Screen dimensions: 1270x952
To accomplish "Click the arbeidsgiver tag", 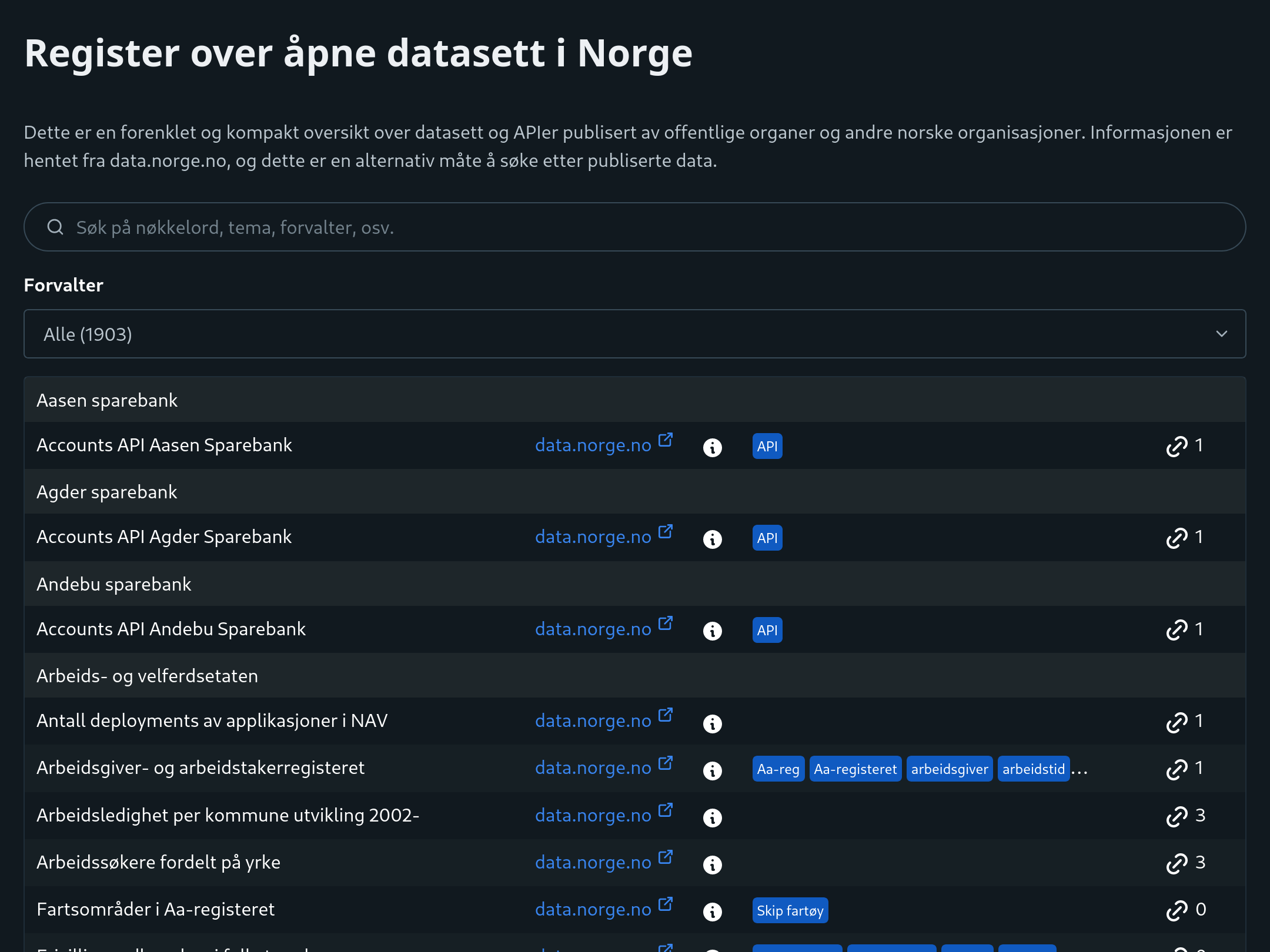I will [949, 769].
